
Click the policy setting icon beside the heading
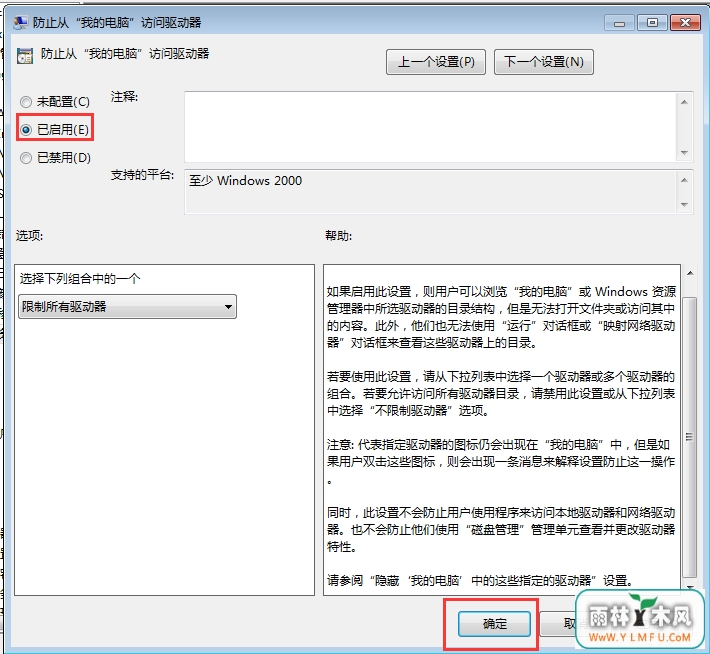coord(25,56)
